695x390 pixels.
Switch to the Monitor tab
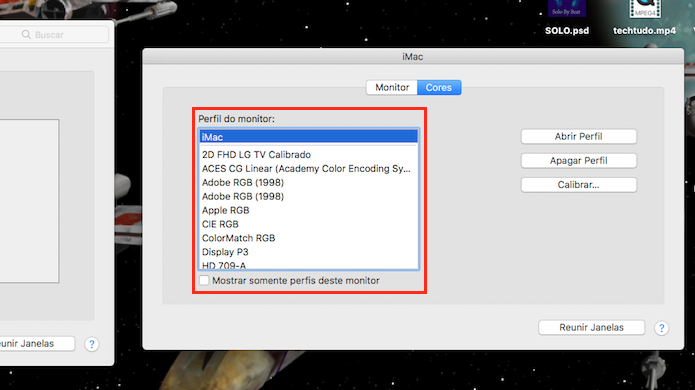(x=392, y=87)
